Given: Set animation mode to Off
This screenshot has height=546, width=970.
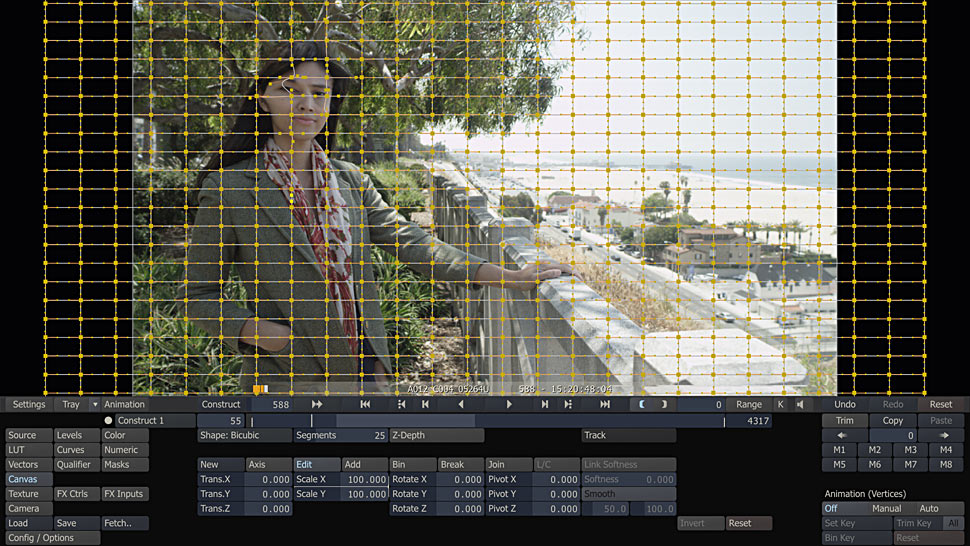Looking at the screenshot, I should 831,509.
